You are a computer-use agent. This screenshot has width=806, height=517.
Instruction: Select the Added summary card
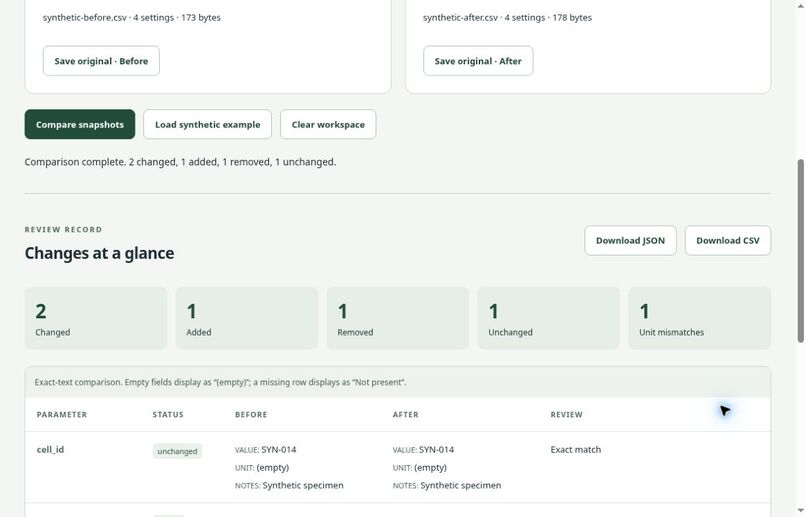point(247,318)
